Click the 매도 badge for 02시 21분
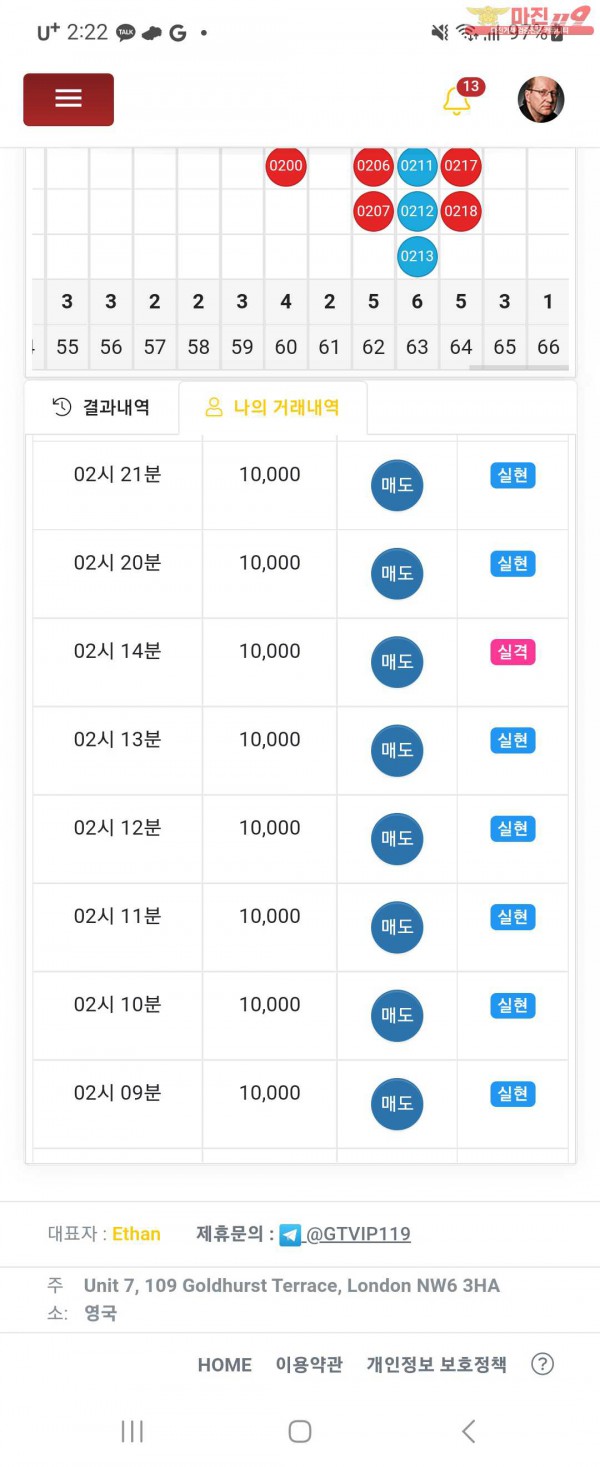This screenshot has height=1467, width=600. (x=397, y=486)
